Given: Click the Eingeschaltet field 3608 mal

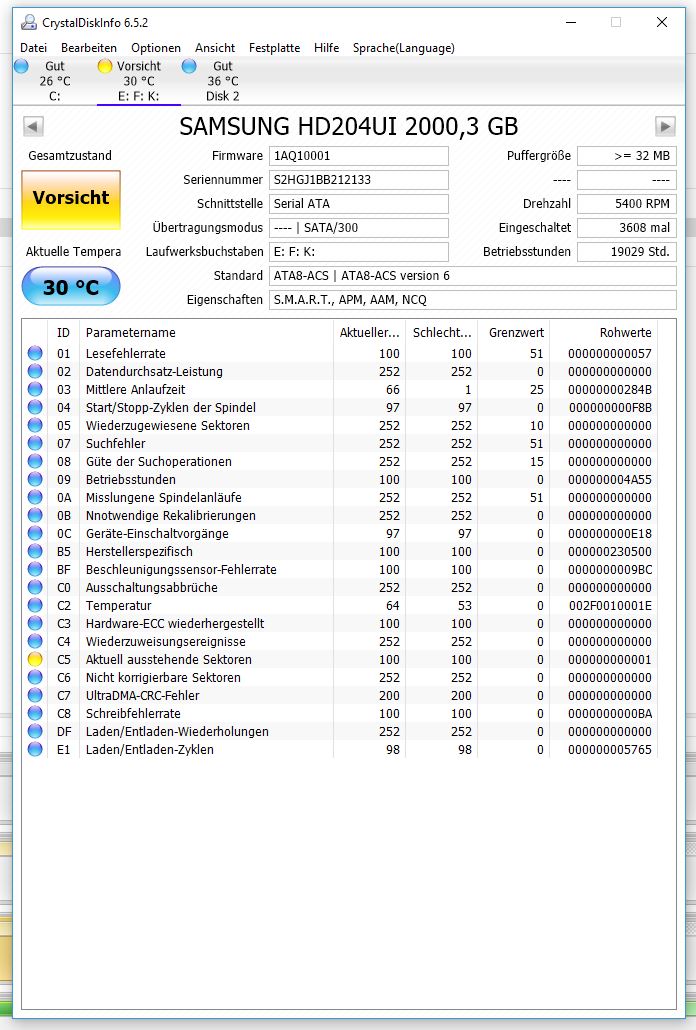Looking at the screenshot, I should pyautogui.click(x=626, y=228).
